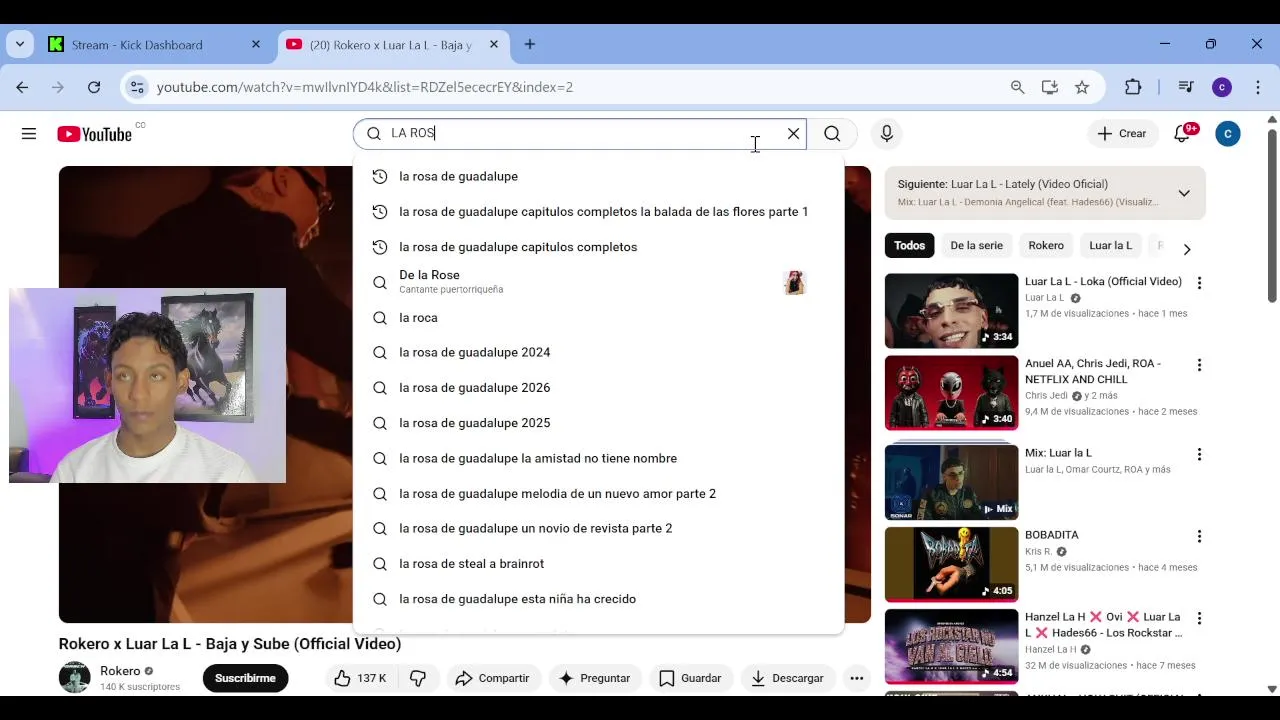
Task: Close the Rokero x Luar La L tab
Action: click(x=494, y=44)
